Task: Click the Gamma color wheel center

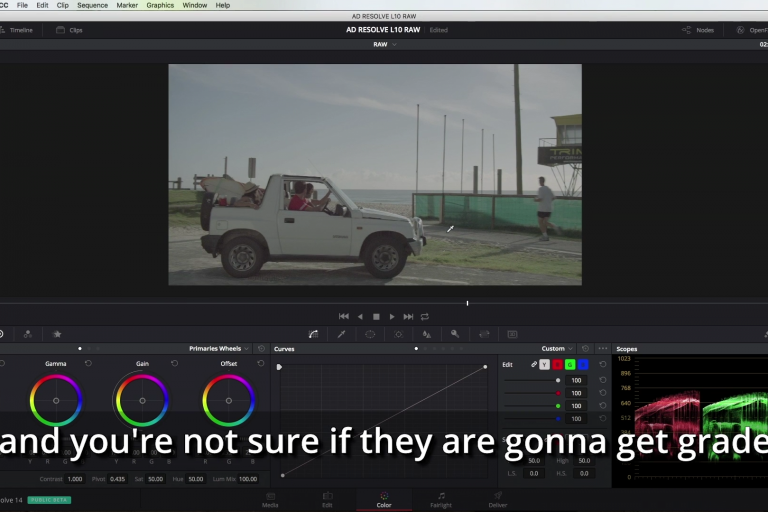Action: [56, 401]
